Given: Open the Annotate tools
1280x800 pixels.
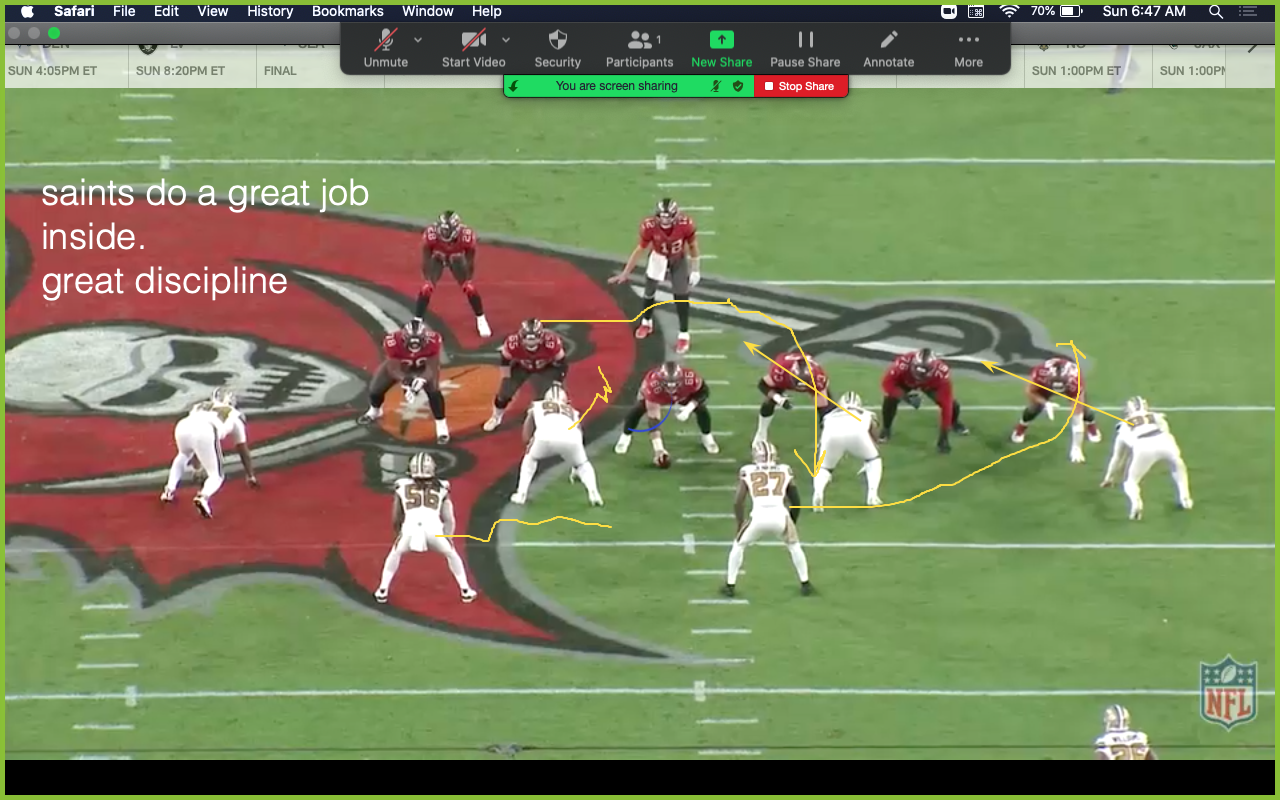Looking at the screenshot, I should (x=889, y=48).
